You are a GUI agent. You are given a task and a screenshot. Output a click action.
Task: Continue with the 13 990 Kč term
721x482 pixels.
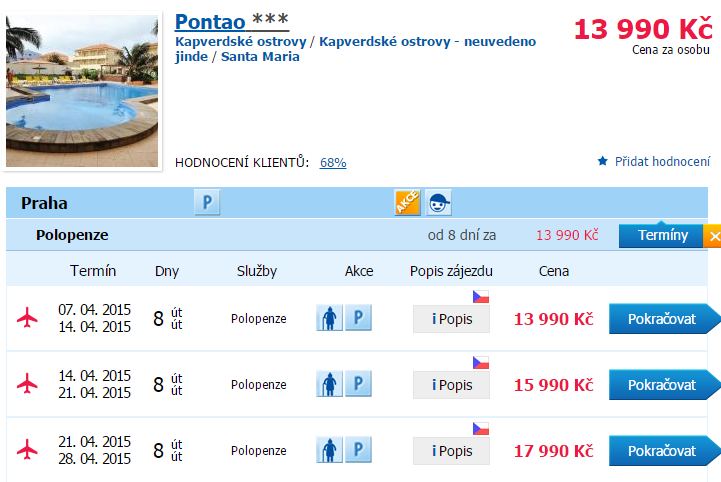point(664,318)
